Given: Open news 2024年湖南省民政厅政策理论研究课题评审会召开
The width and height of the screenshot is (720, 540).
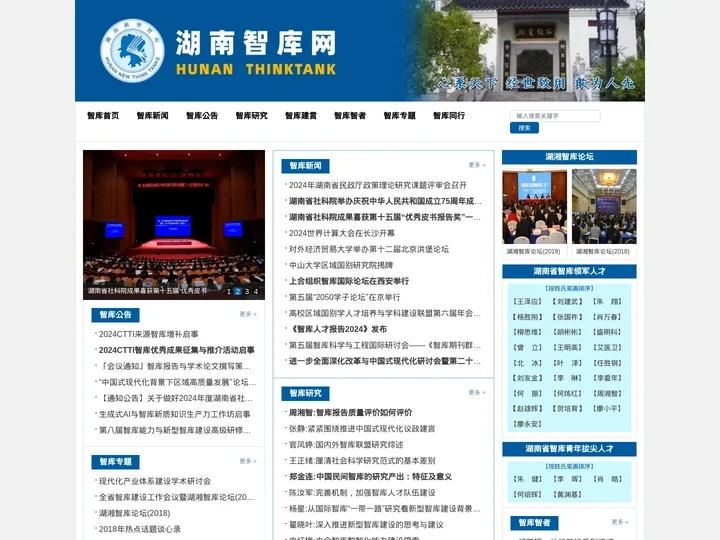Looking at the screenshot, I should [x=377, y=185].
